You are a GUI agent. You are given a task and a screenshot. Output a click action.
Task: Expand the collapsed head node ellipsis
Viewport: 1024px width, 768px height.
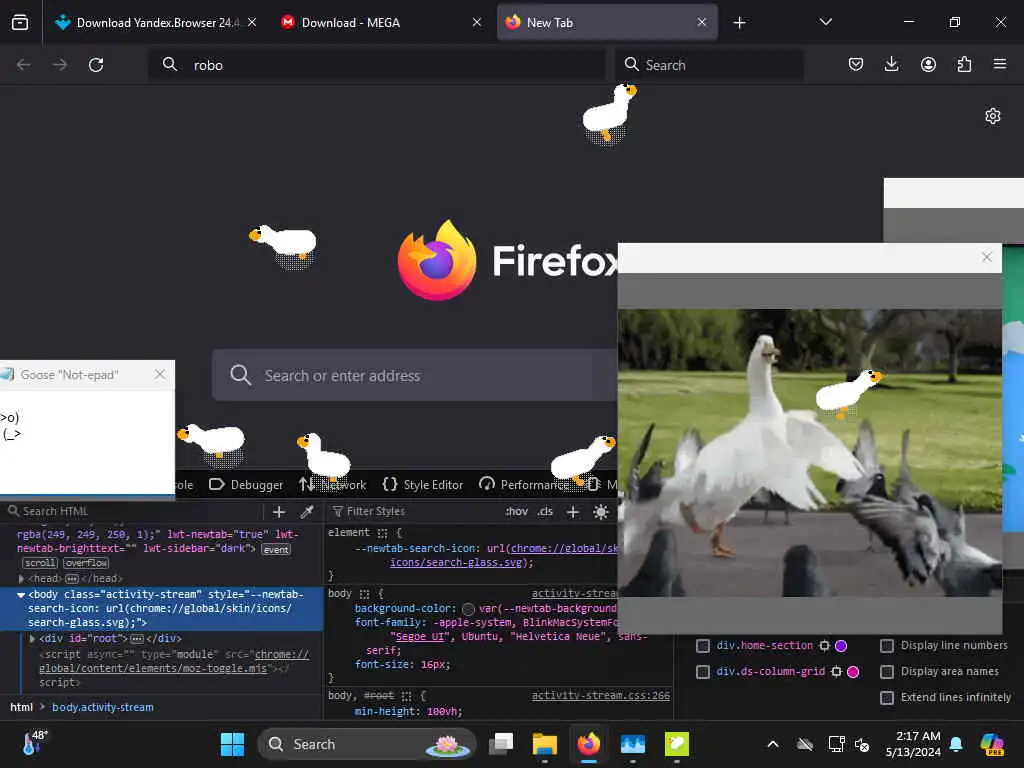pyautogui.click(x=72, y=579)
